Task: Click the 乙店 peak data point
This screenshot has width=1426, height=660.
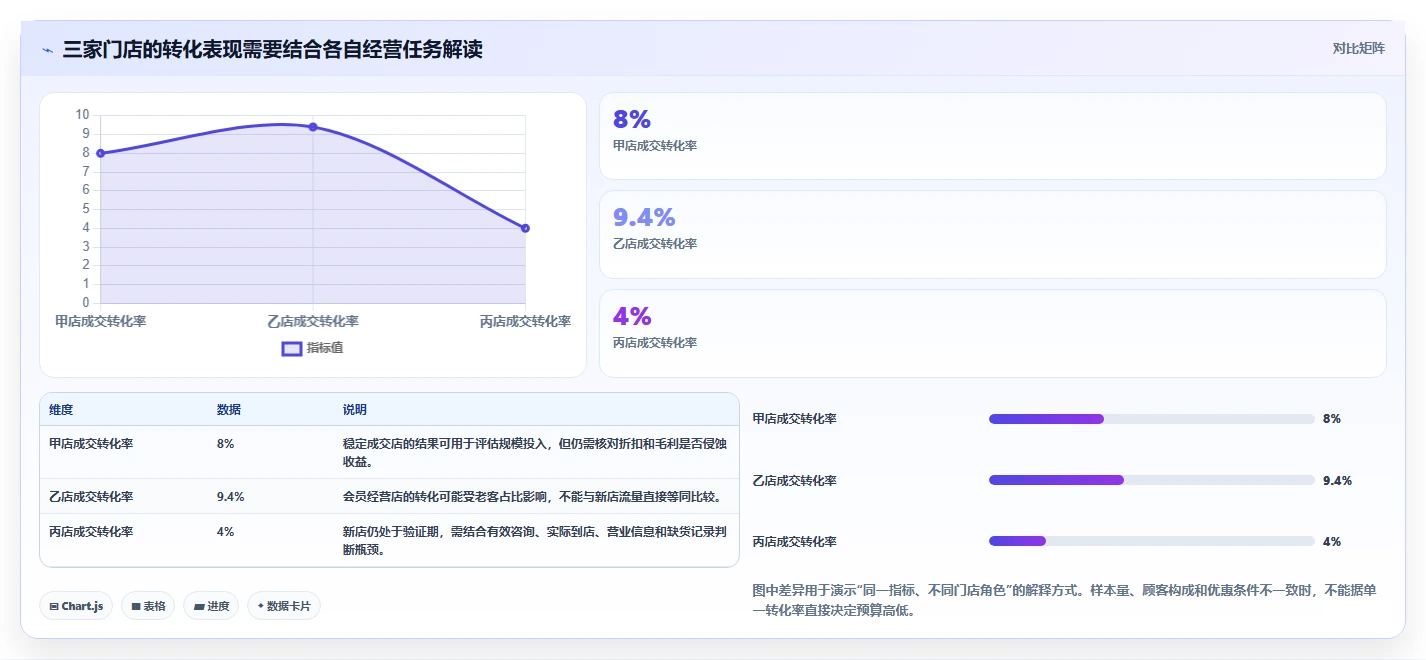Action: pyautogui.click(x=313, y=127)
